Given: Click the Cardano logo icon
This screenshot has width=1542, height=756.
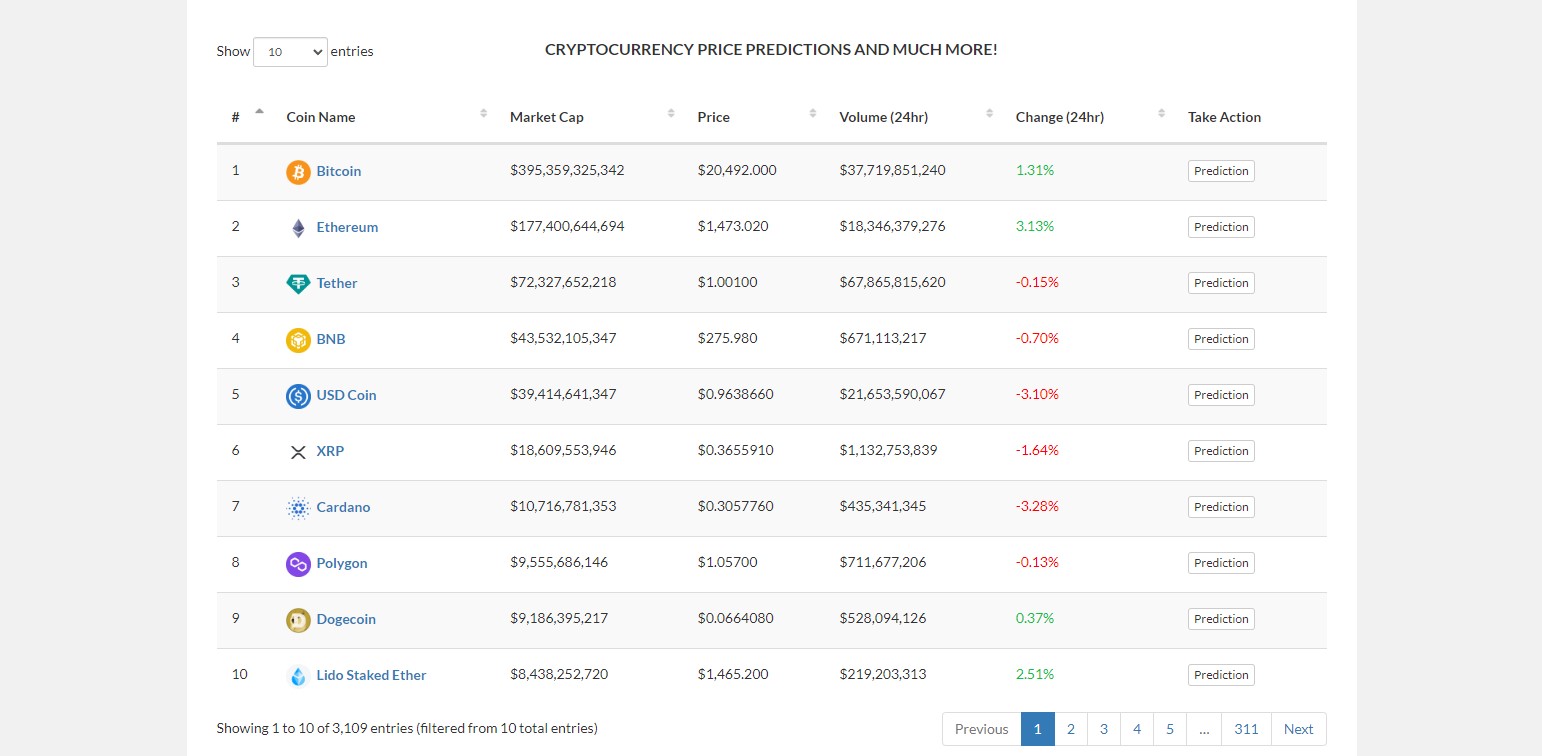Looking at the screenshot, I should click(298, 507).
